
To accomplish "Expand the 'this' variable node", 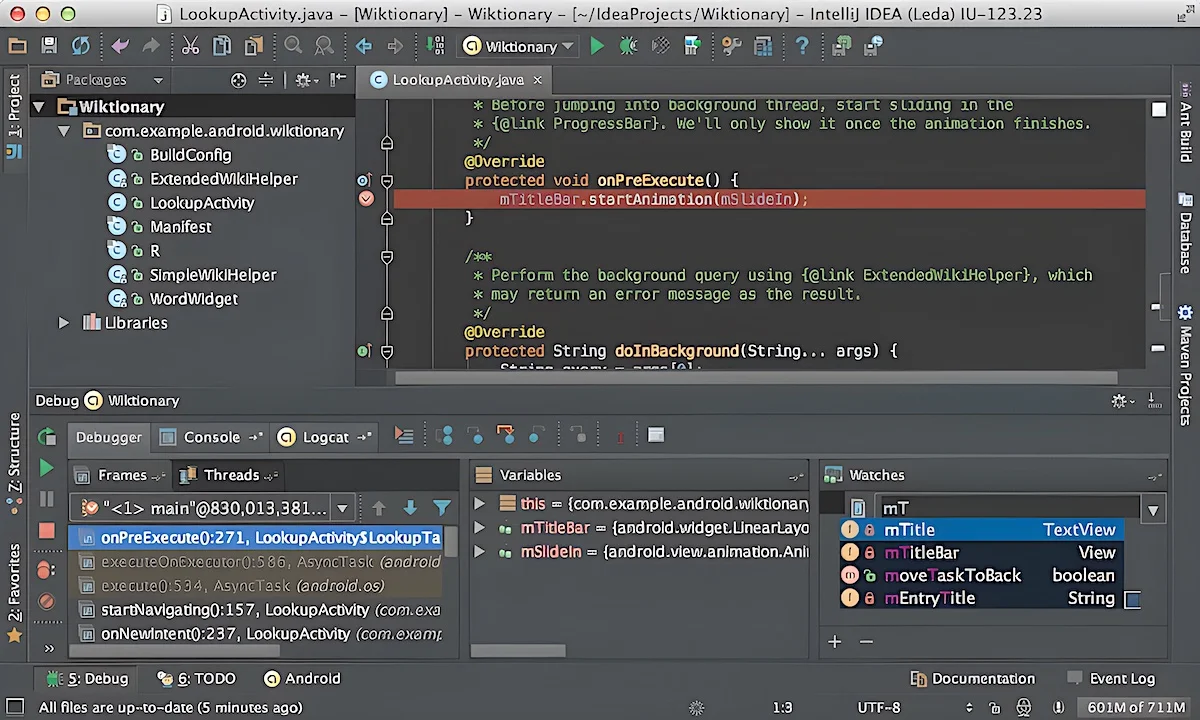I will pos(479,504).
